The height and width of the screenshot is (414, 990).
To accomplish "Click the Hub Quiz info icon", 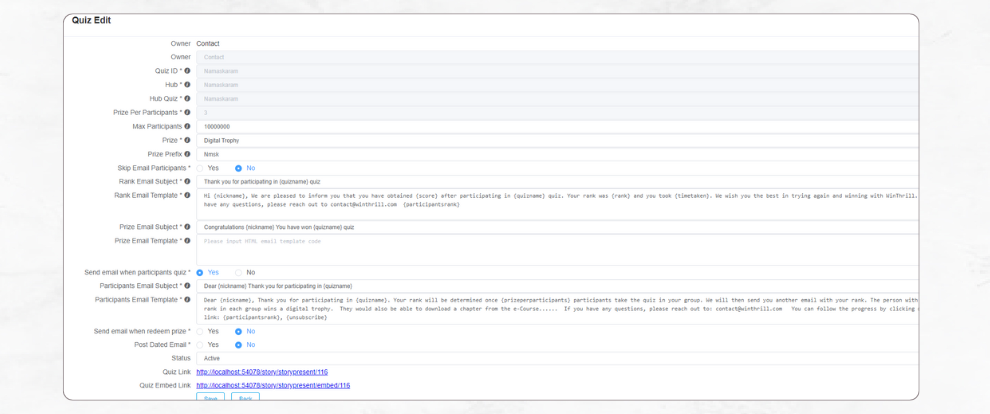I will [187, 99].
